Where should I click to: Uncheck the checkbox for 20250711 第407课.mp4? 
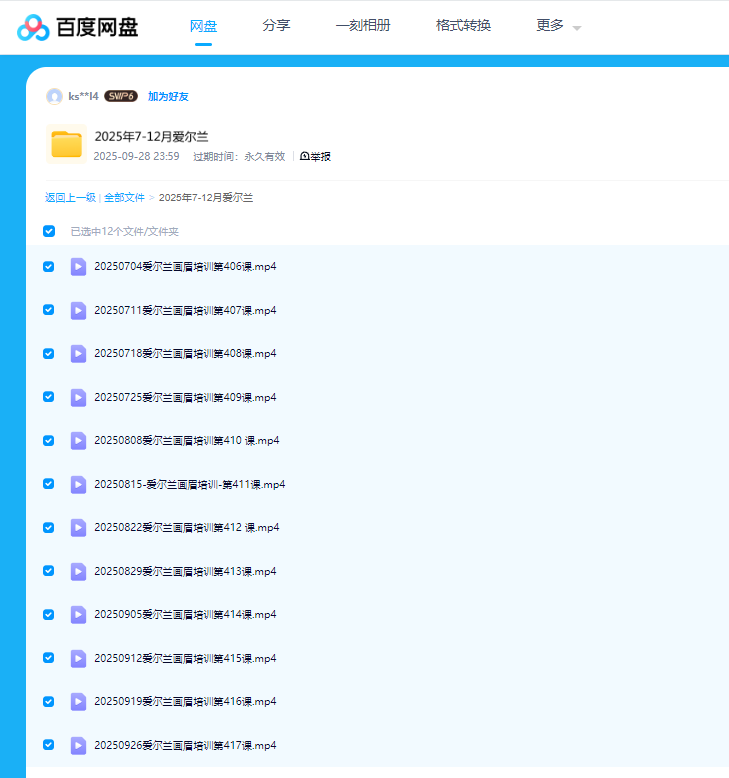click(x=49, y=310)
